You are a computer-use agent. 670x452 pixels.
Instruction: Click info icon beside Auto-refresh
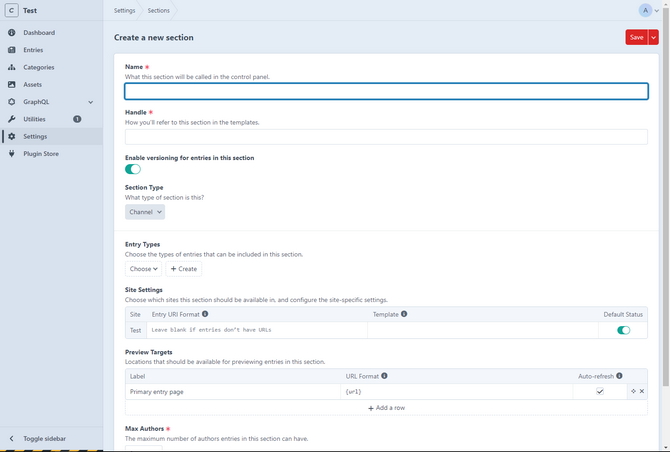coord(620,376)
